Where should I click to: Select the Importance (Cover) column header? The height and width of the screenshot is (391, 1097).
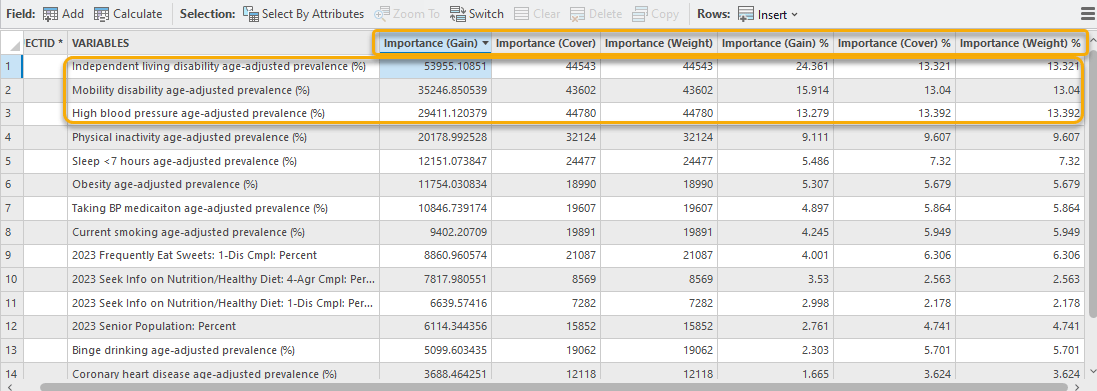coord(546,43)
